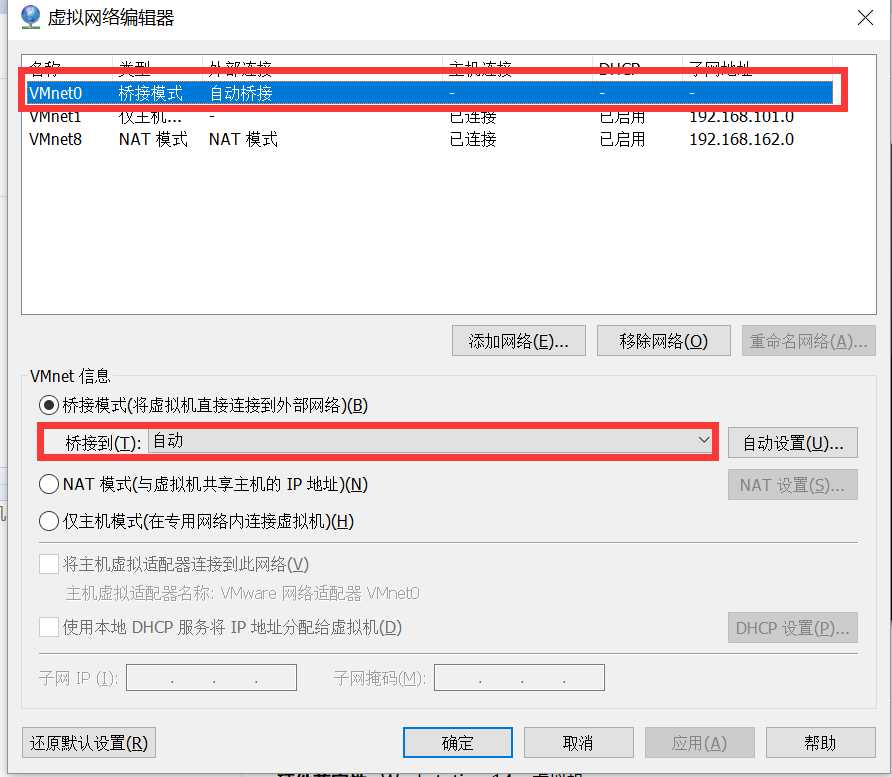Select the VMnet8 row in network list
The image size is (892, 777).
(x=430, y=139)
